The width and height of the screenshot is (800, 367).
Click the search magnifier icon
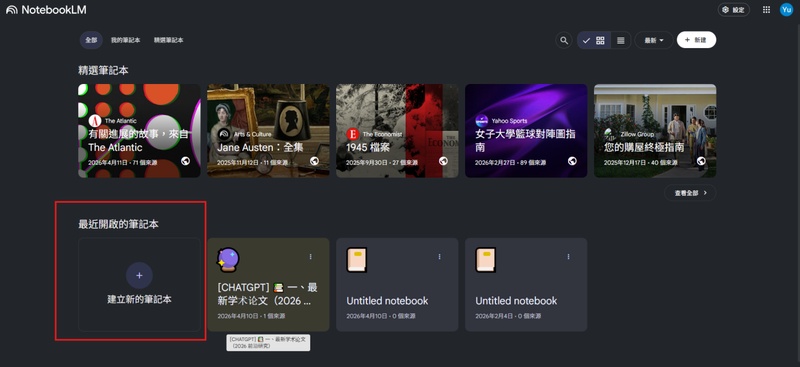coord(564,40)
